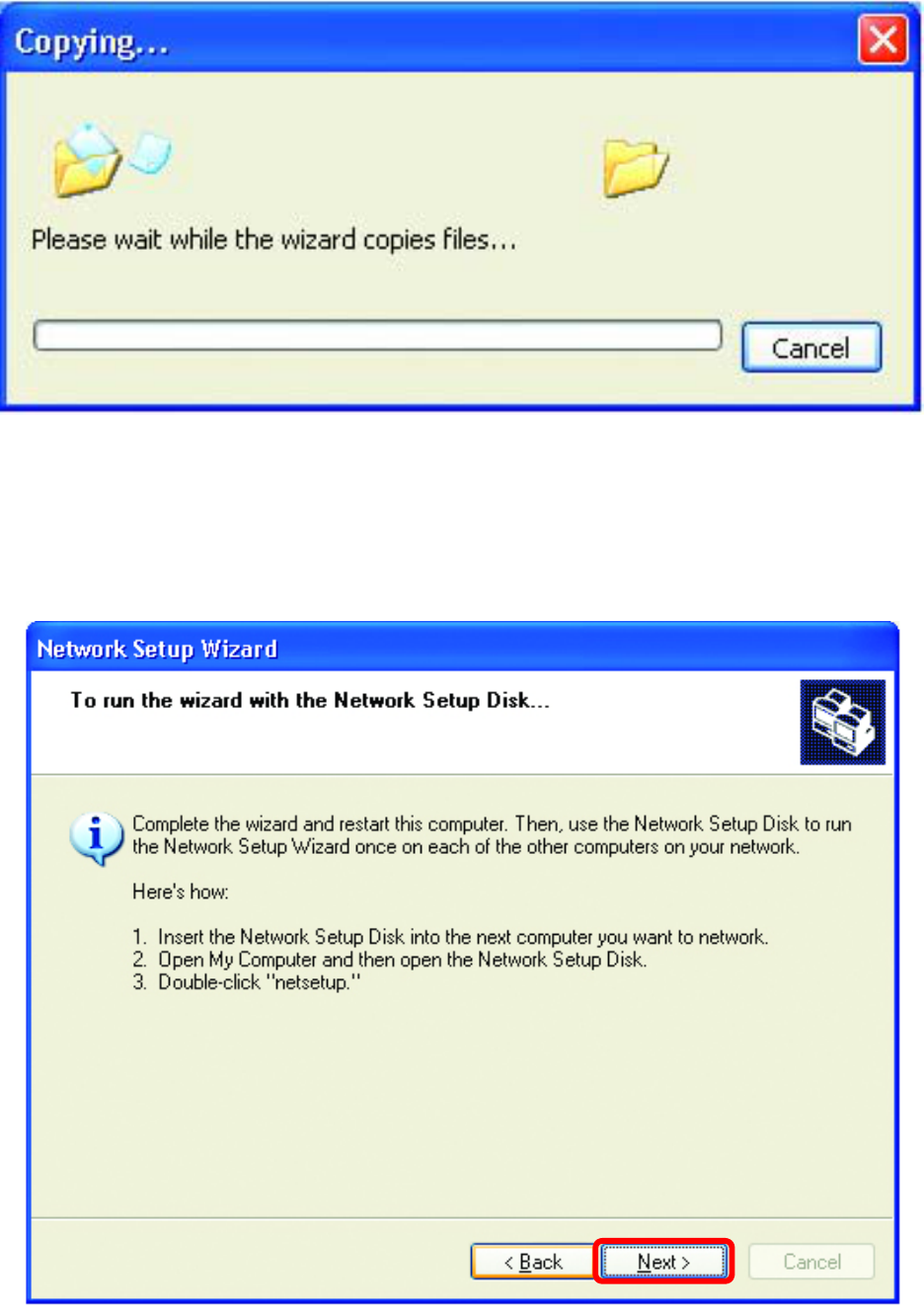Cancel the file copying operation
The width and height of the screenshot is (924, 1313).
[x=811, y=348]
